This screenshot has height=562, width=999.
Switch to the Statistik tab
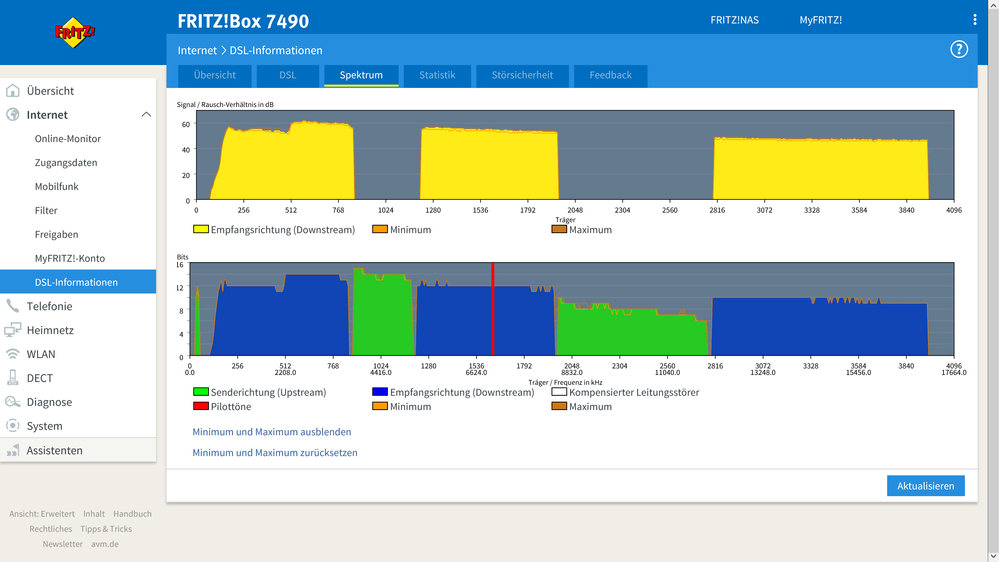437,75
